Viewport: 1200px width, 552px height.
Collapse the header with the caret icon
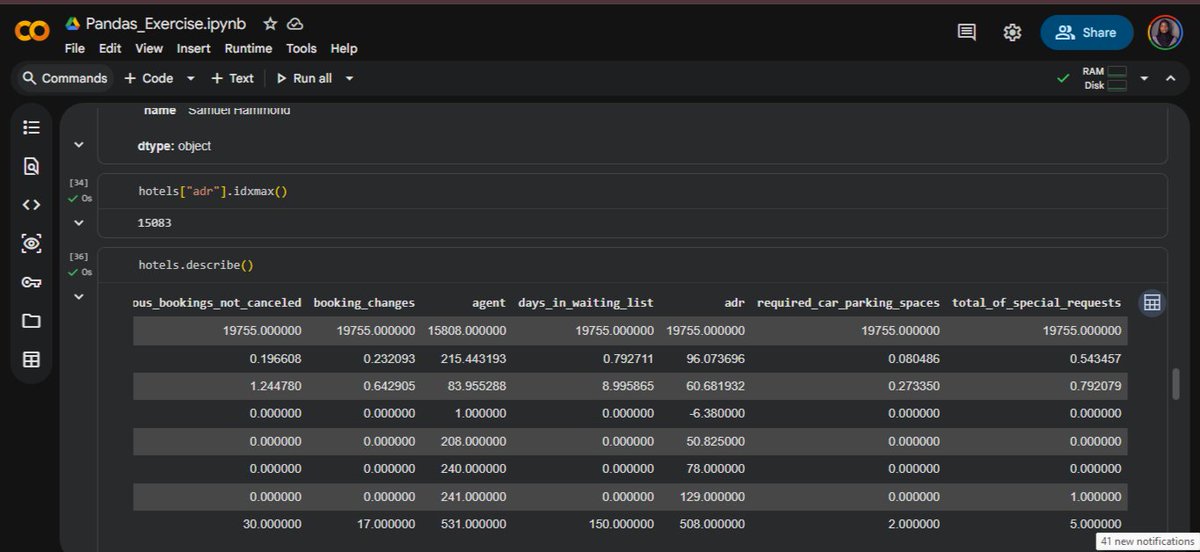[x=1171, y=78]
